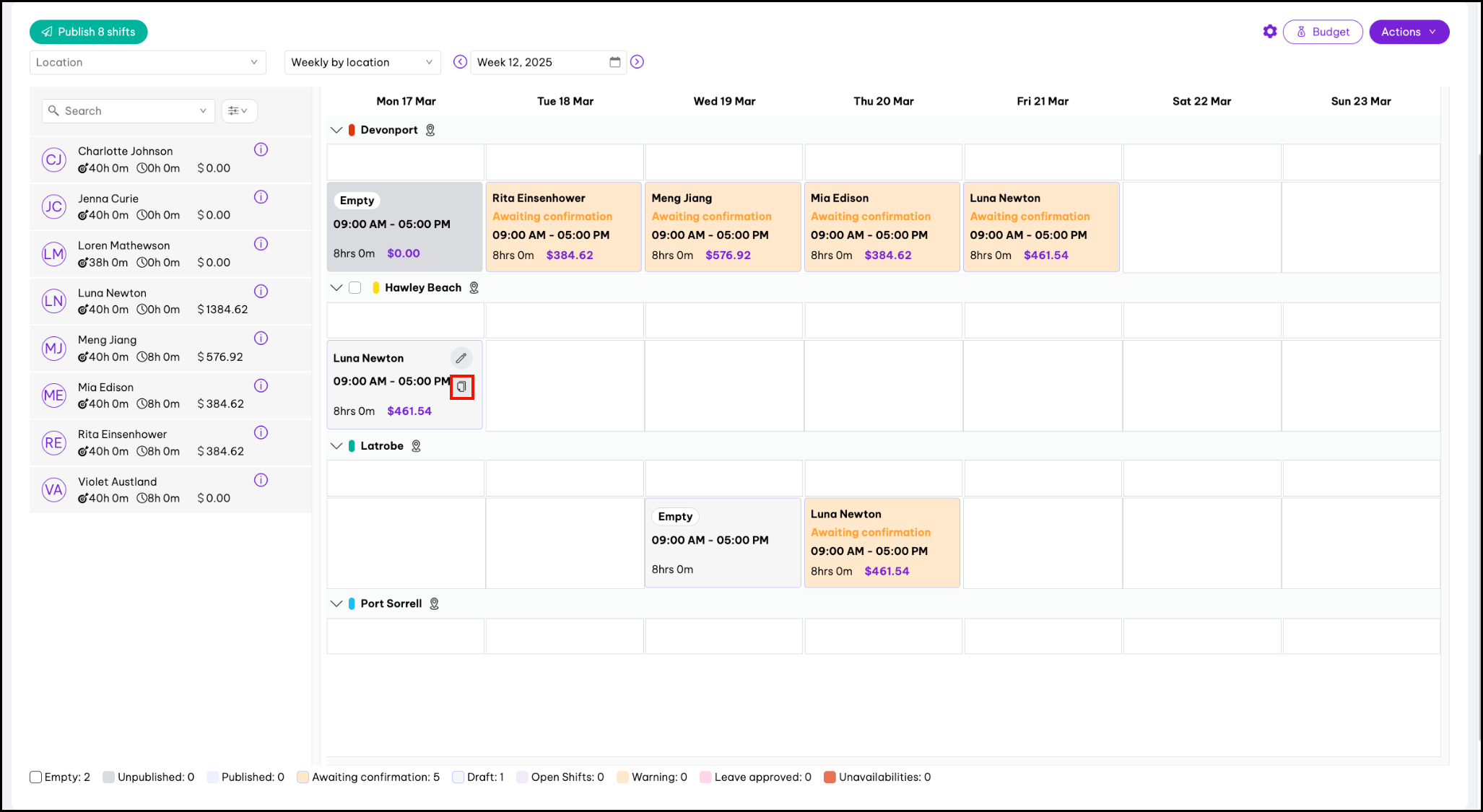
Task: Go to the previous week using the arrow
Action: 460,62
